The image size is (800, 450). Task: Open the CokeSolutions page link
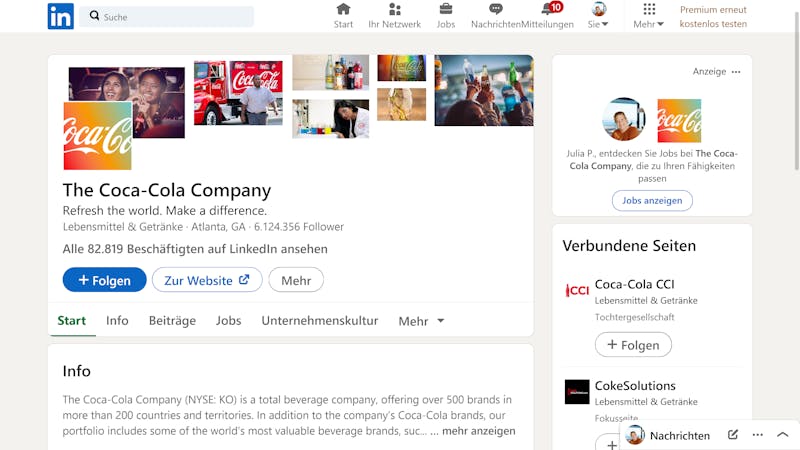[635, 386]
